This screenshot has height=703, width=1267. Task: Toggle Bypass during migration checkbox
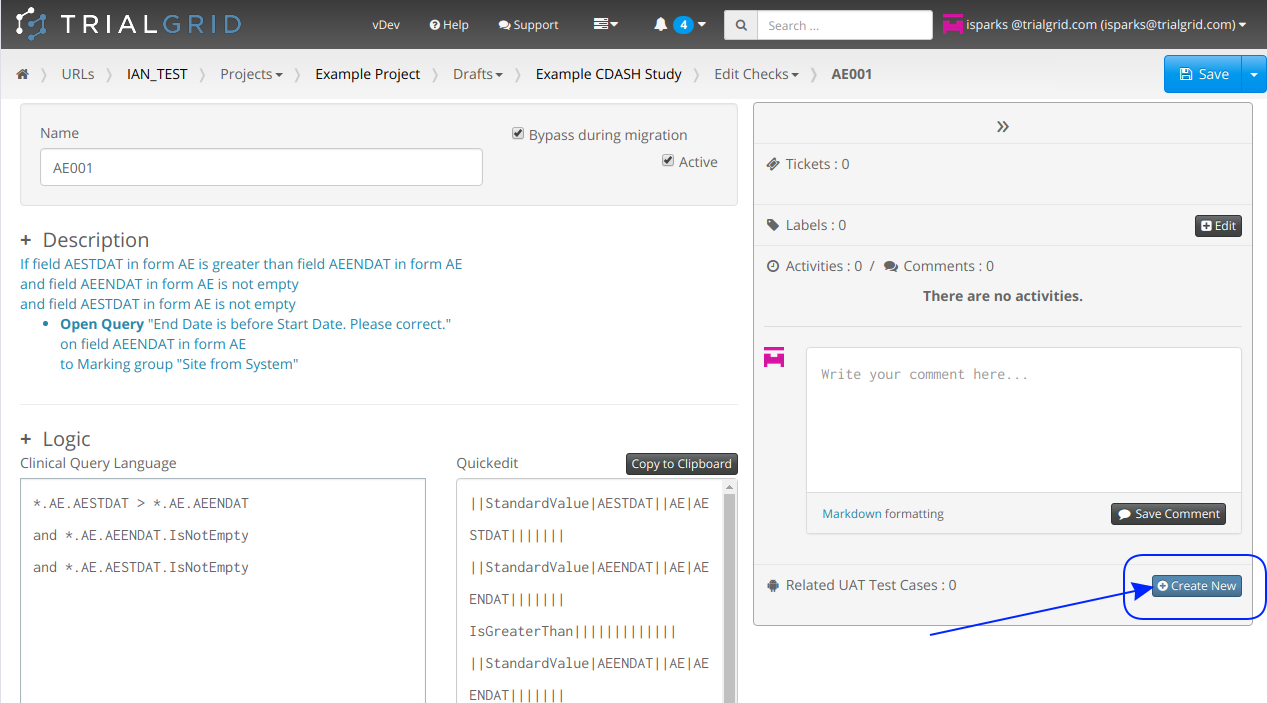tap(518, 134)
